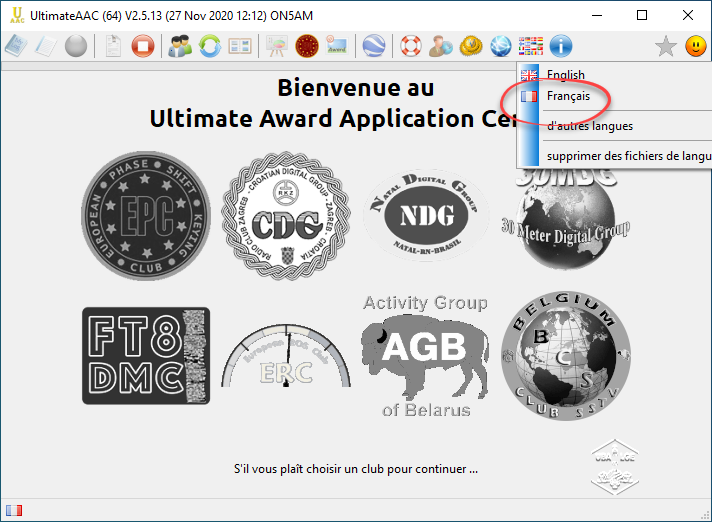Open the My Log book icon
This screenshot has height=522, width=712.
coord(15,46)
